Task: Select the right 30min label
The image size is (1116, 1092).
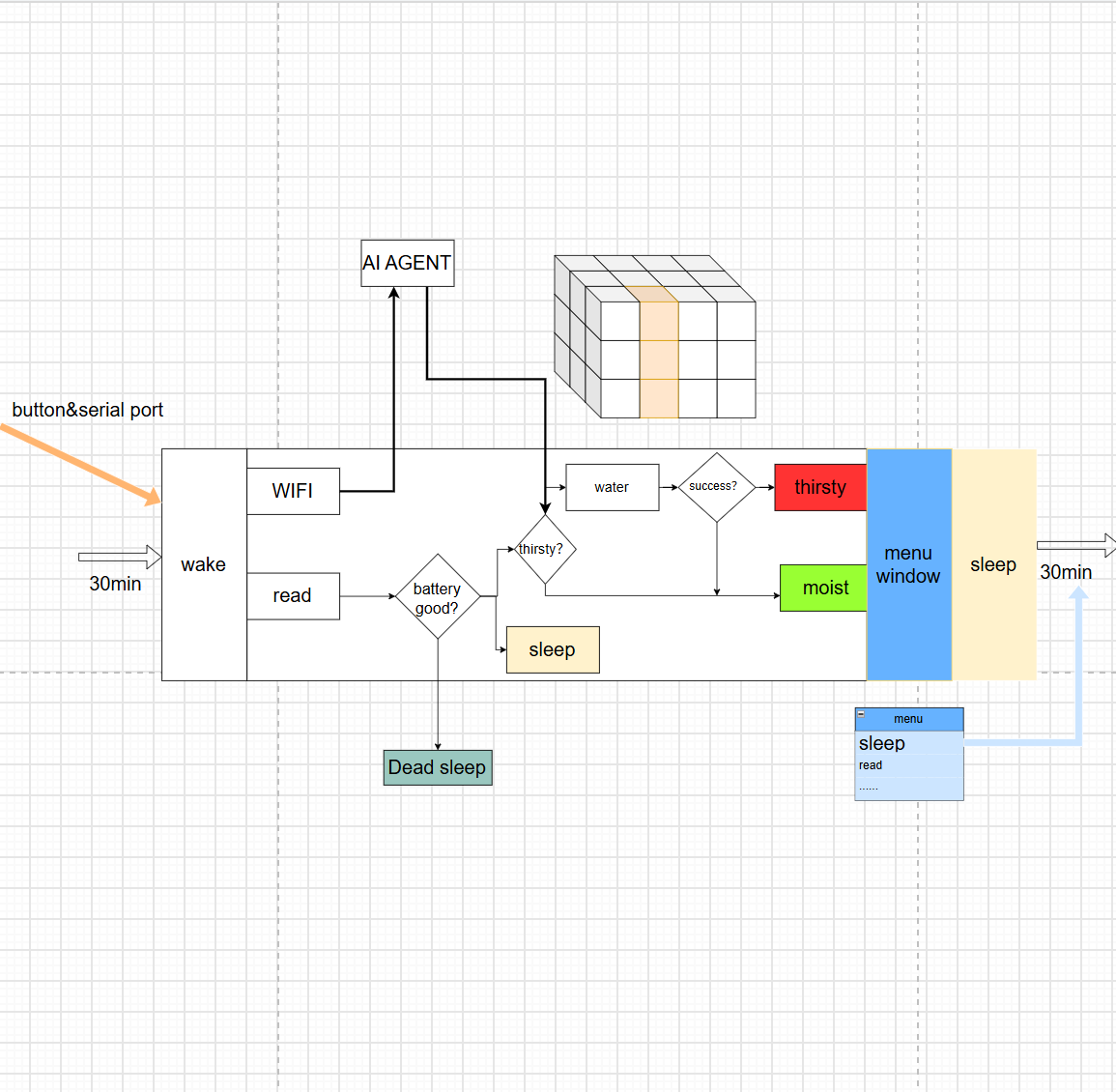Action: pos(1066,572)
